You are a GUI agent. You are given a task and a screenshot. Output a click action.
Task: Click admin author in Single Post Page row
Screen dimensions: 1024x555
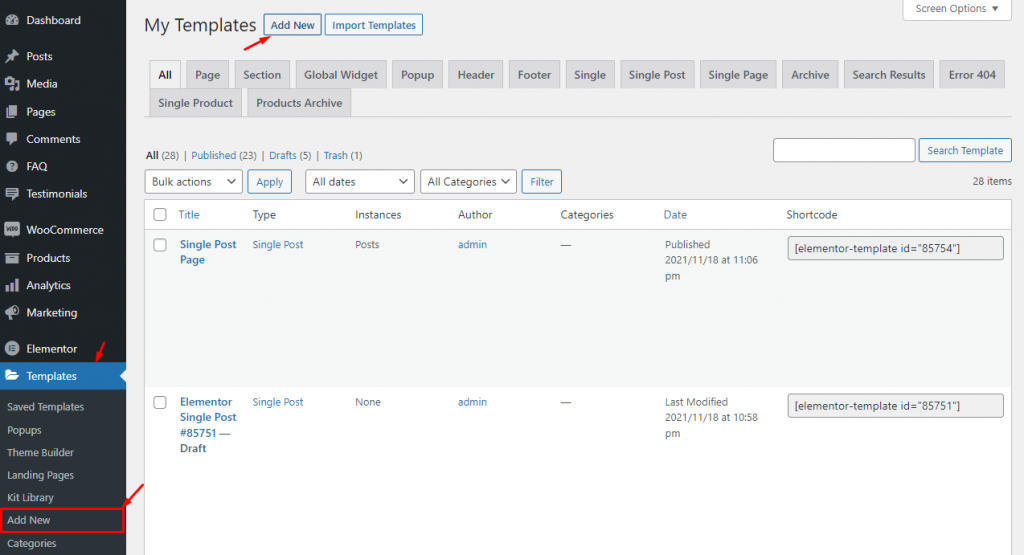coord(472,244)
